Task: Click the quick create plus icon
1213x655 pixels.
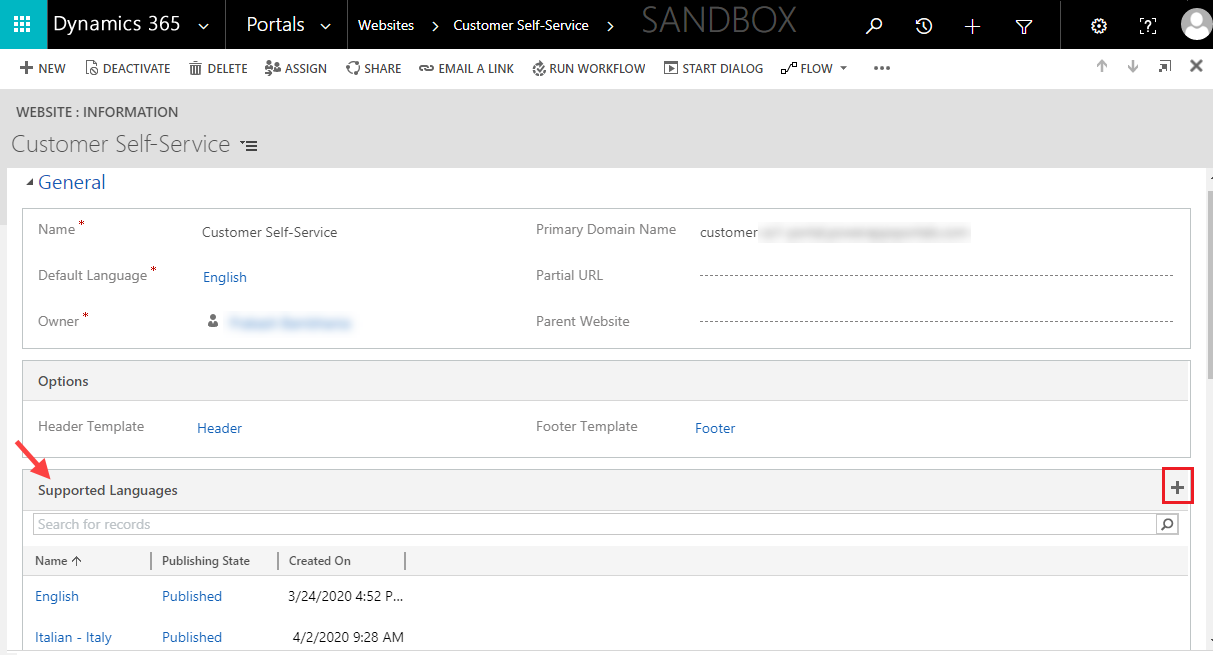Action: [972, 26]
